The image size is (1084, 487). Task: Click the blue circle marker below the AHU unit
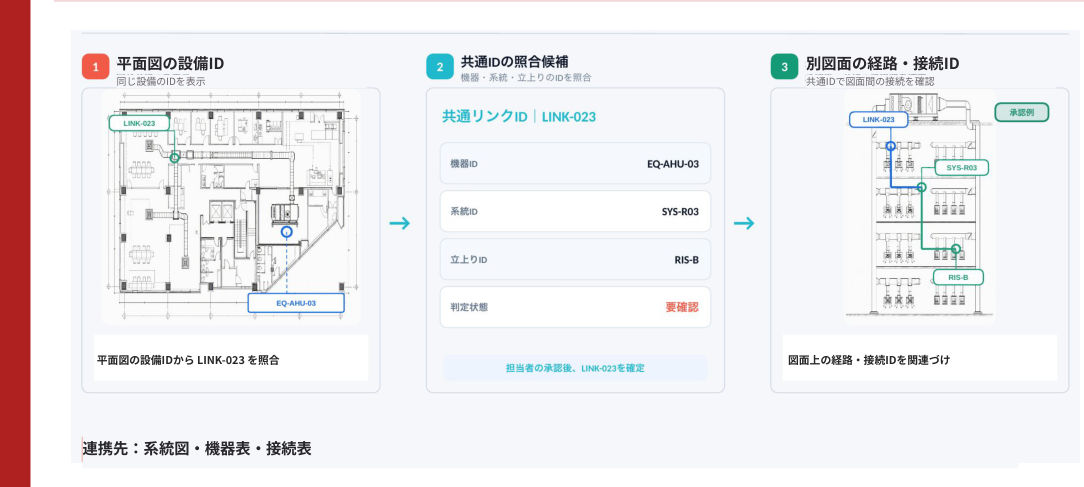(x=287, y=232)
